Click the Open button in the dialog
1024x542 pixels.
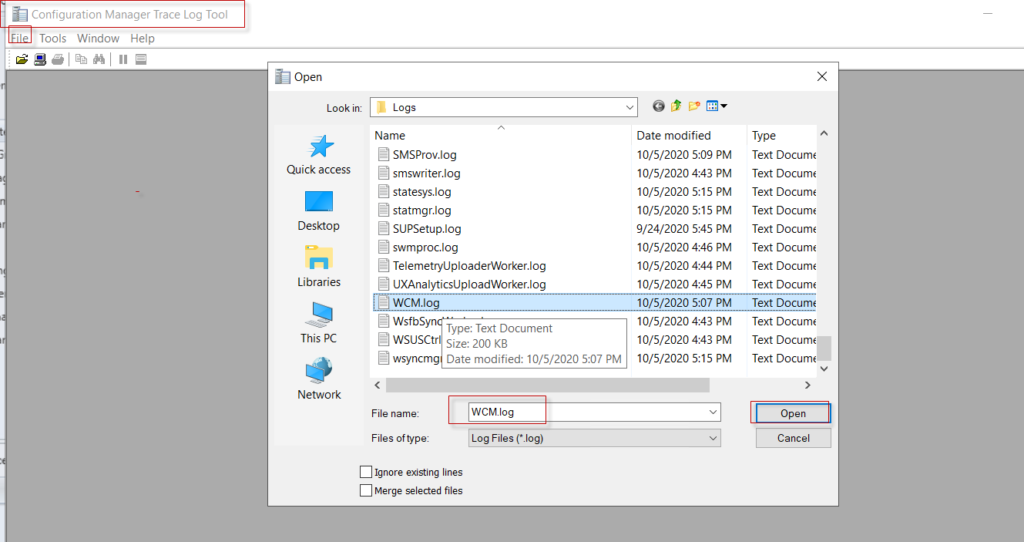pyautogui.click(x=793, y=413)
